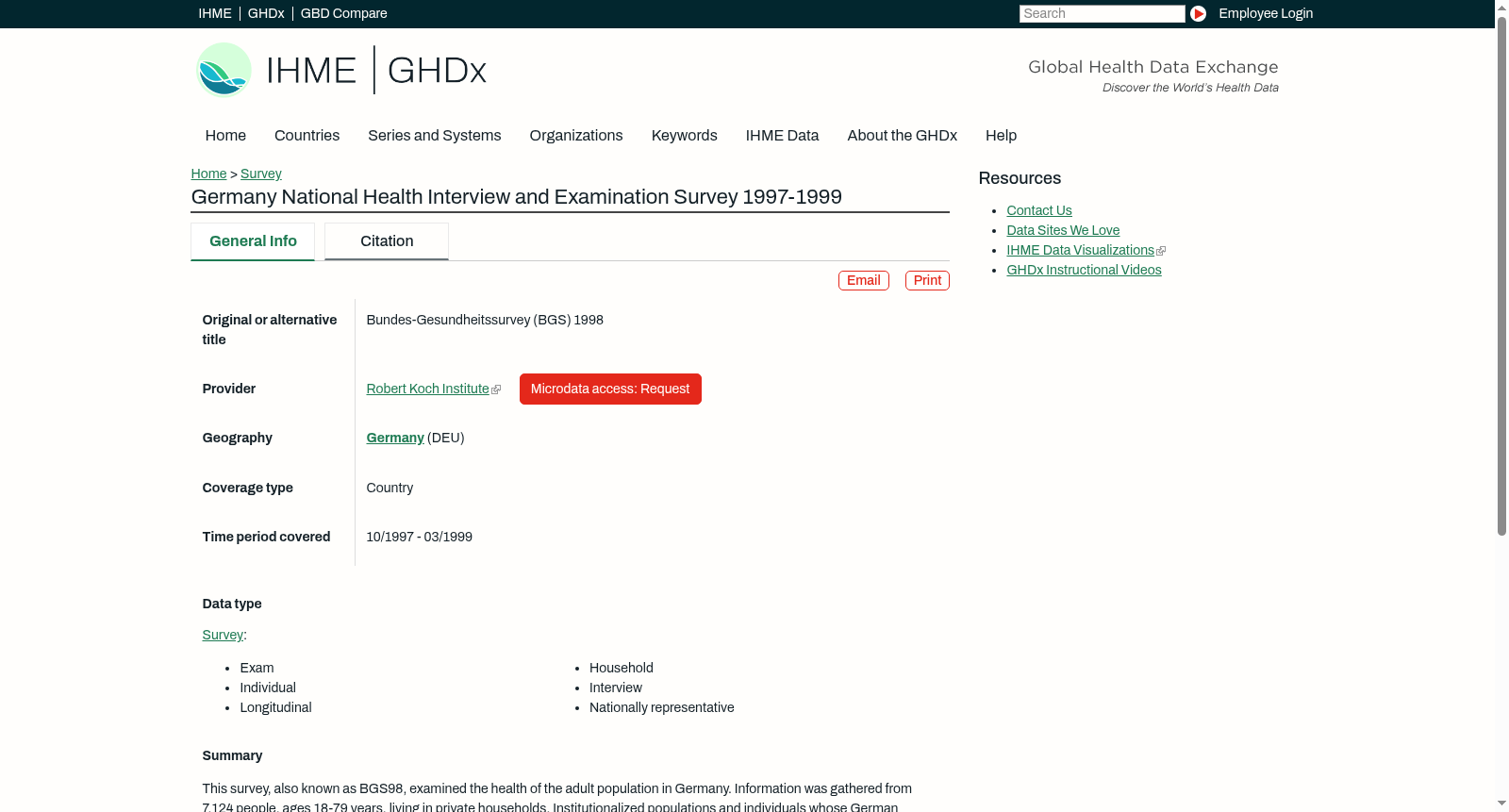Click the 'Exam' list item
1509x812 pixels.
pos(257,668)
